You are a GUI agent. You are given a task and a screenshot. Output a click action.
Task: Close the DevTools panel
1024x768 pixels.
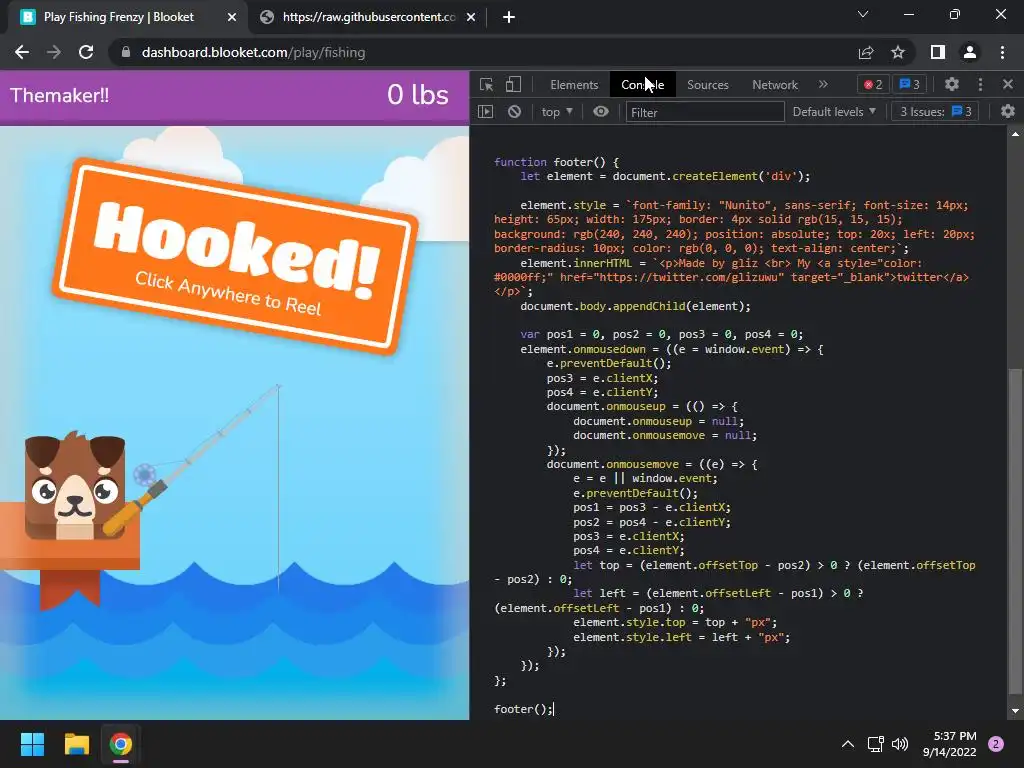tap(1008, 84)
